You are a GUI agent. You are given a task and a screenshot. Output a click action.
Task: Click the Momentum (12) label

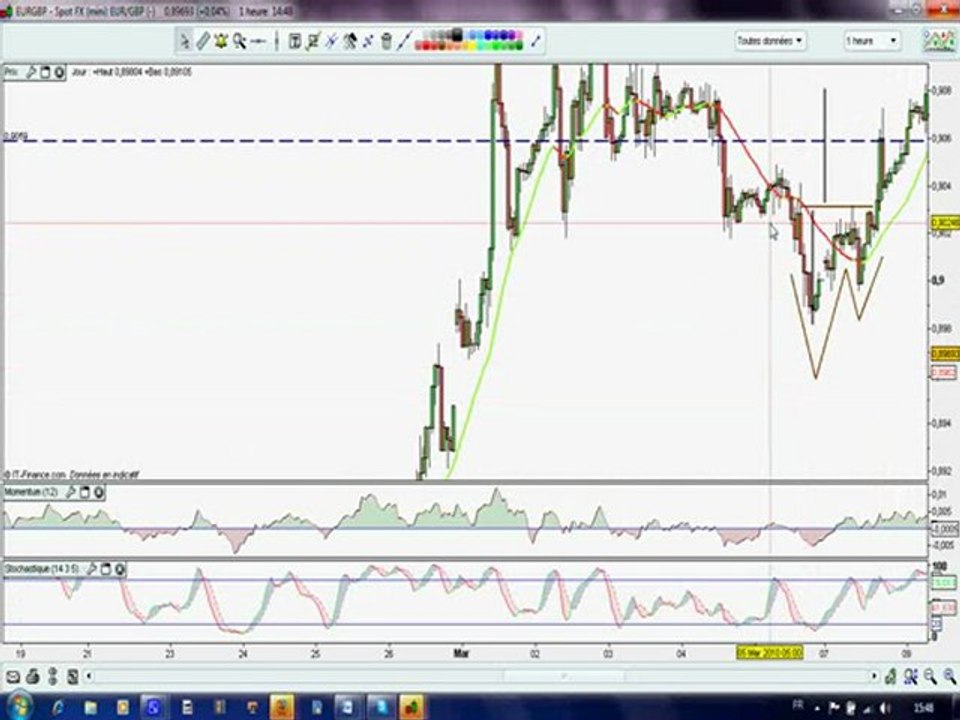click(x=31, y=492)
